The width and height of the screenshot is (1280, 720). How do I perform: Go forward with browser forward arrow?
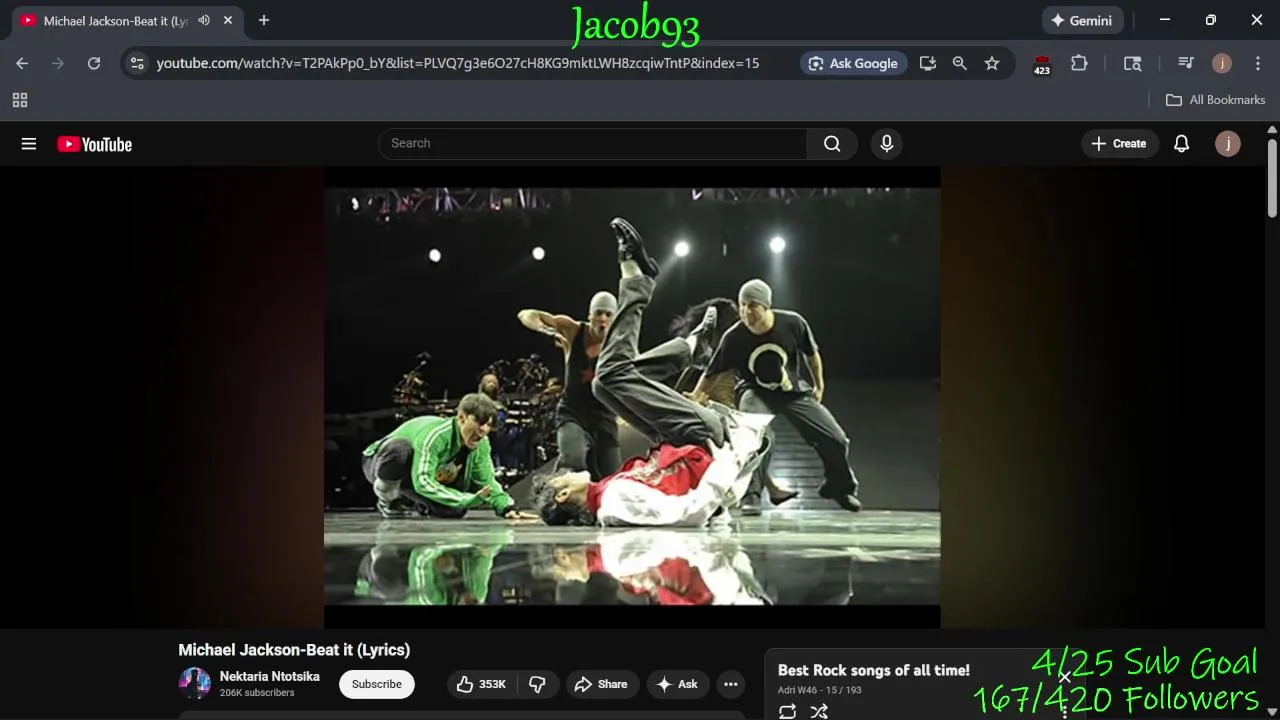[x=58, y=63]
